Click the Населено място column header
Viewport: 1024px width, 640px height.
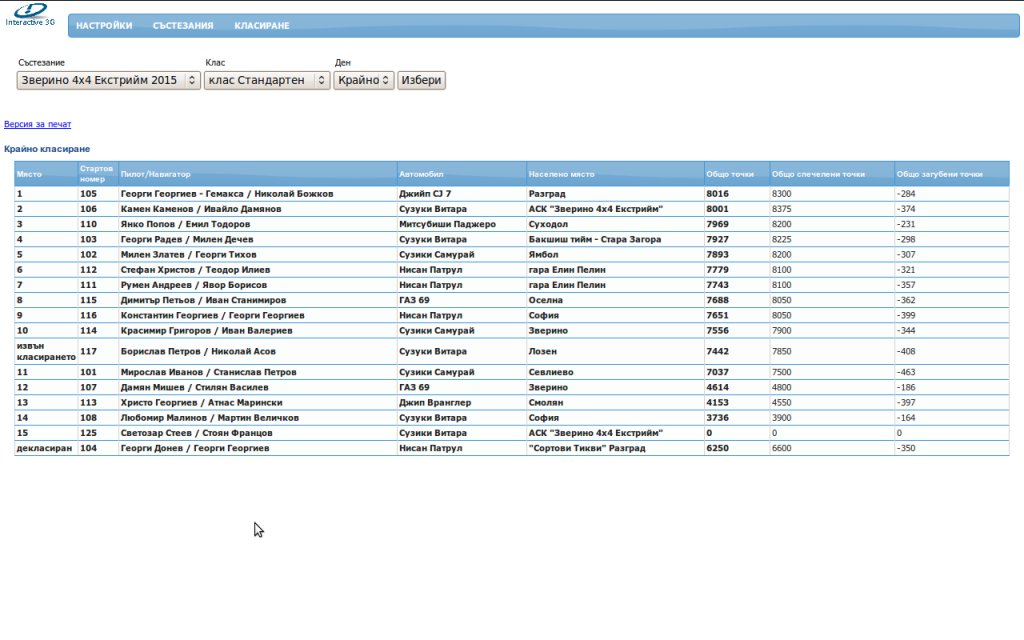562,174
